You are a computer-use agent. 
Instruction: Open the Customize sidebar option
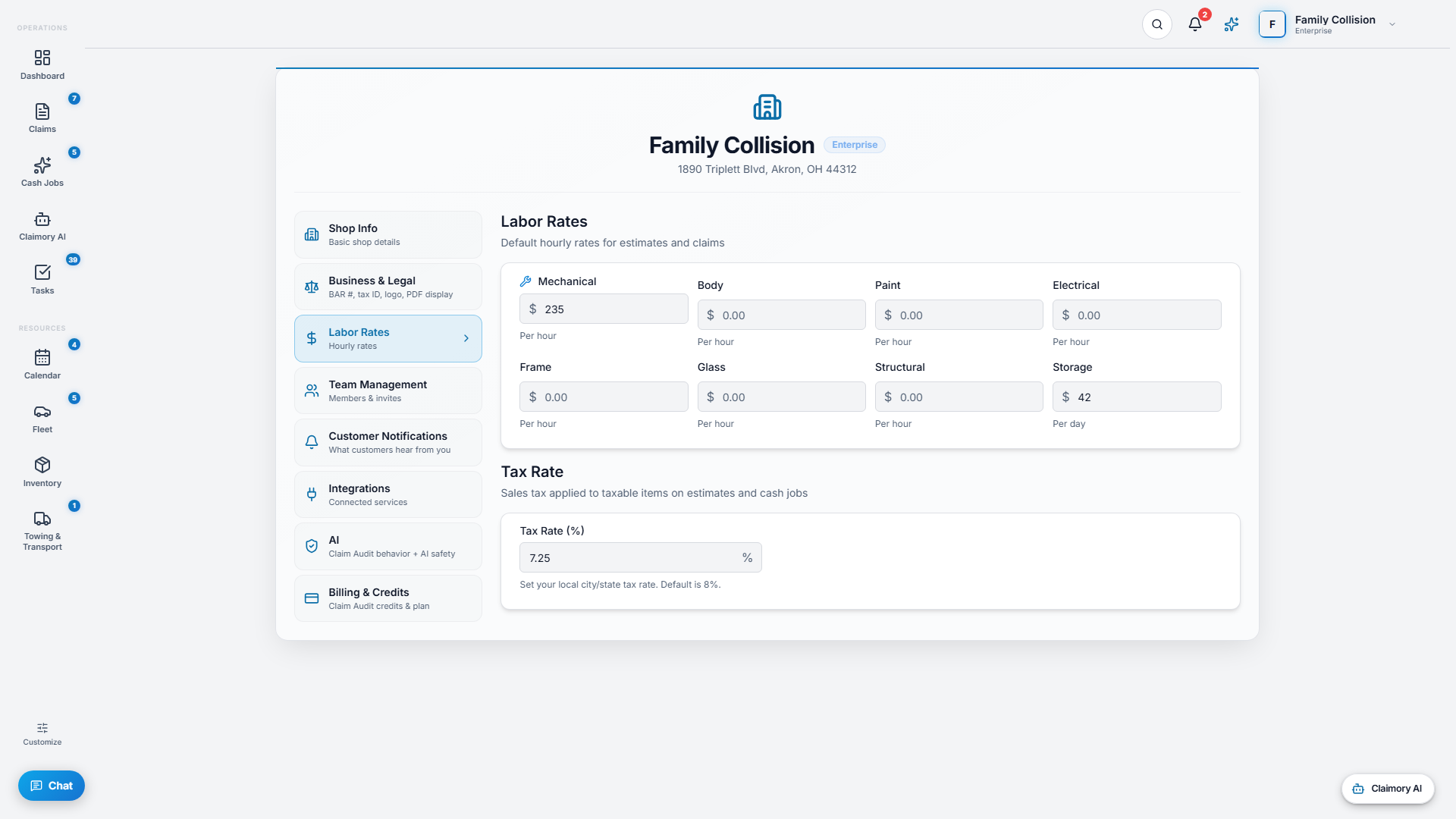pyautogui.click(x=42, y=734)
